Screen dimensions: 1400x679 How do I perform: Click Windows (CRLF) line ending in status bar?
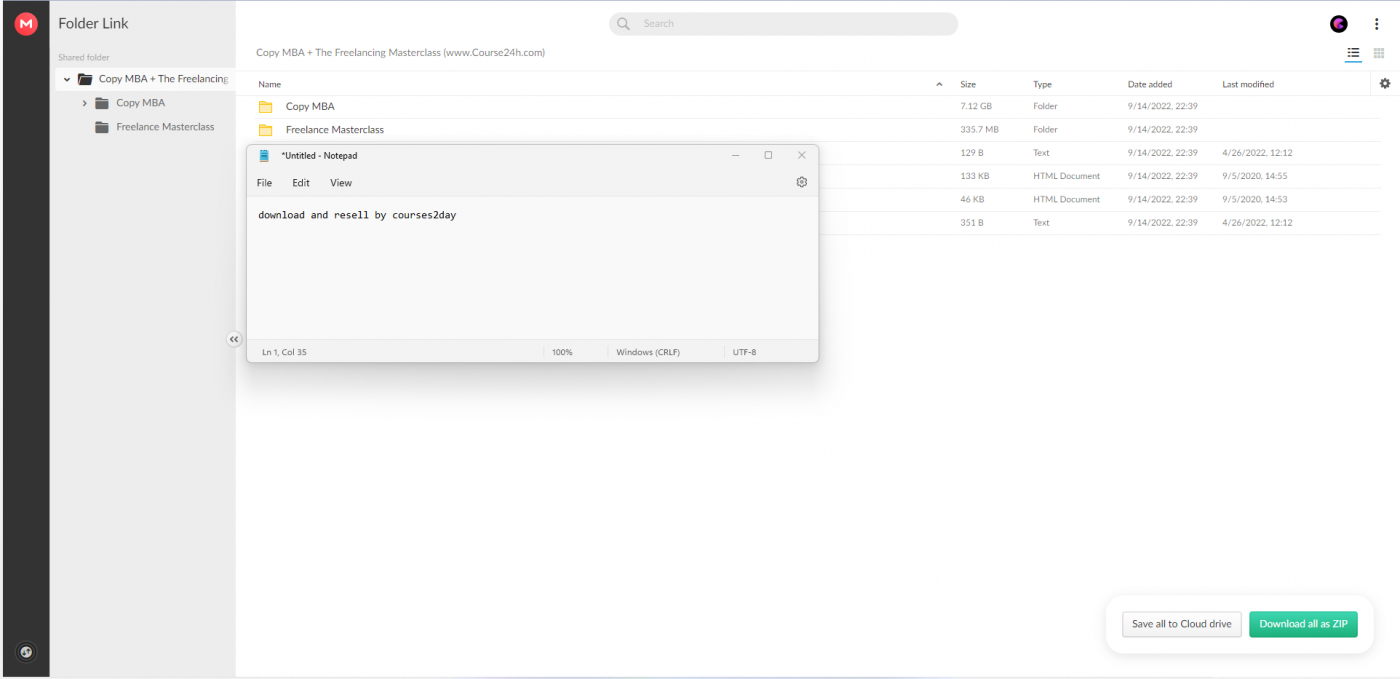tap(648, 352)
